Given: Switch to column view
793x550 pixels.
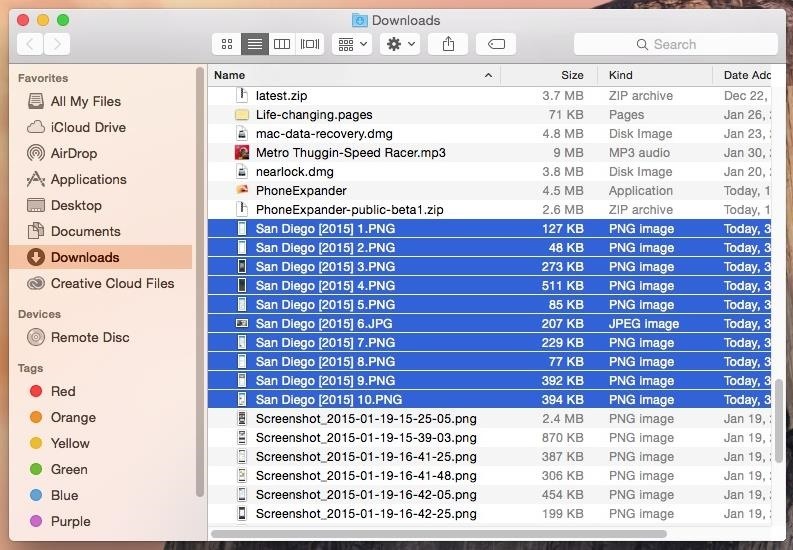Looking at the screenshot, I should pos(282,44).
